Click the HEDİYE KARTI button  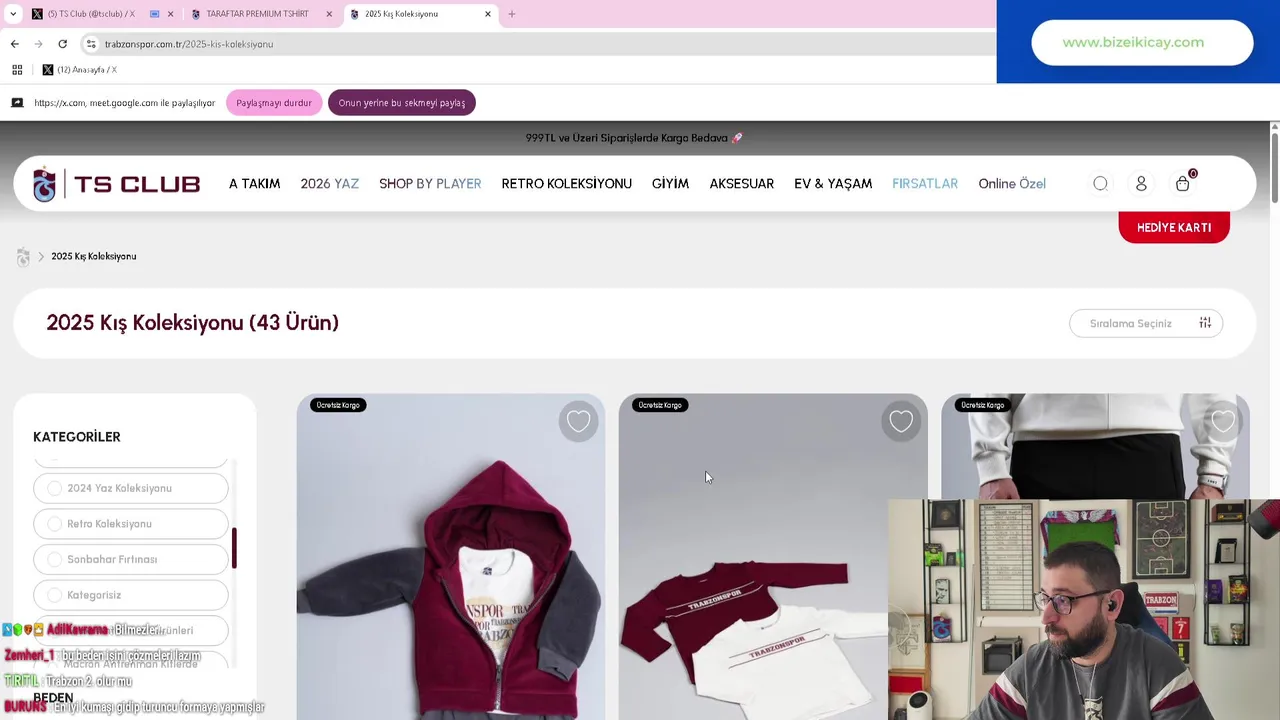[x=1174, y=227]
